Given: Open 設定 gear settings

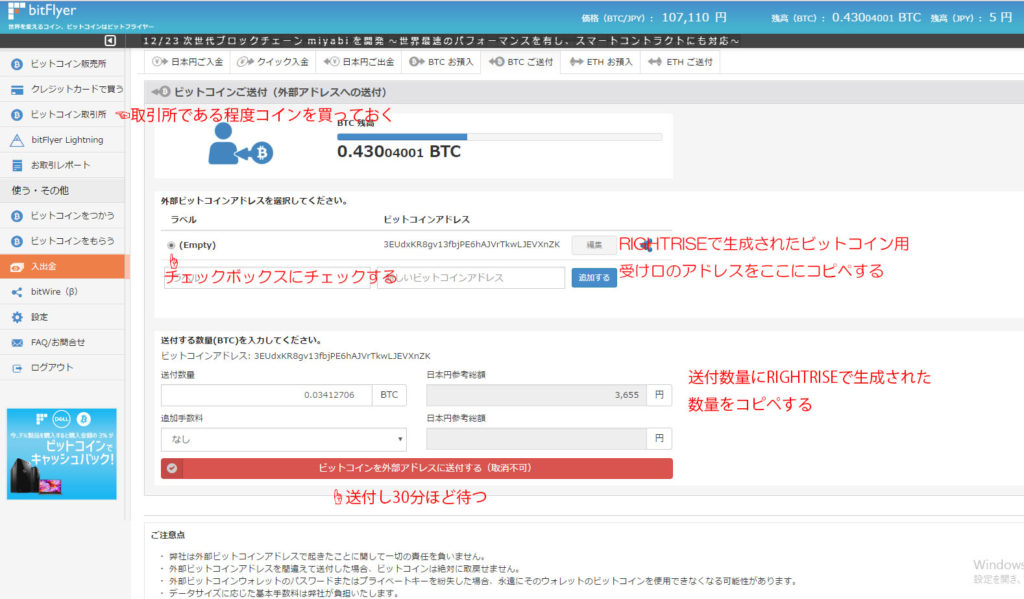Looking at the screenshot, I should click(x=17, y=317).
